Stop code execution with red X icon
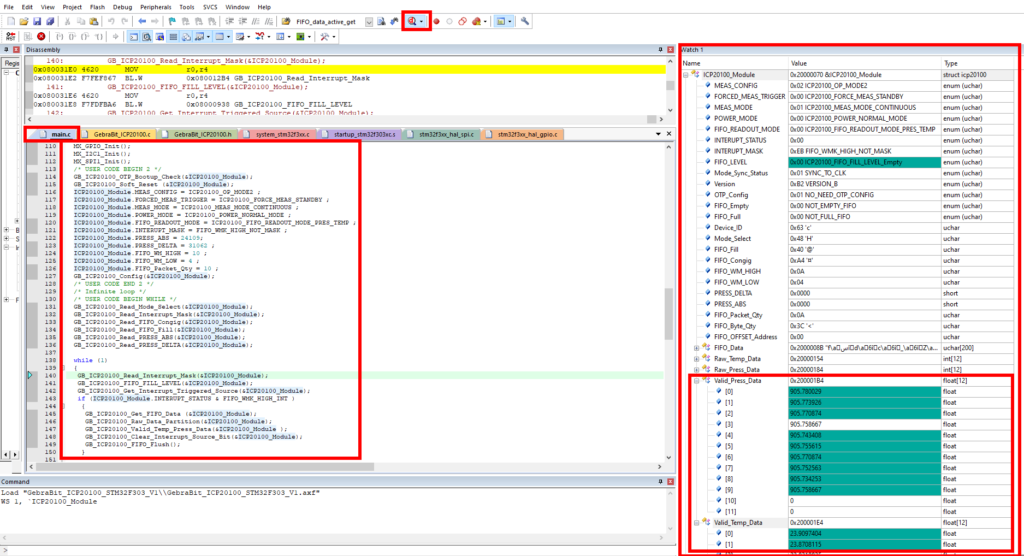Viewport: 1024px width, 556px height. (41, 37)
